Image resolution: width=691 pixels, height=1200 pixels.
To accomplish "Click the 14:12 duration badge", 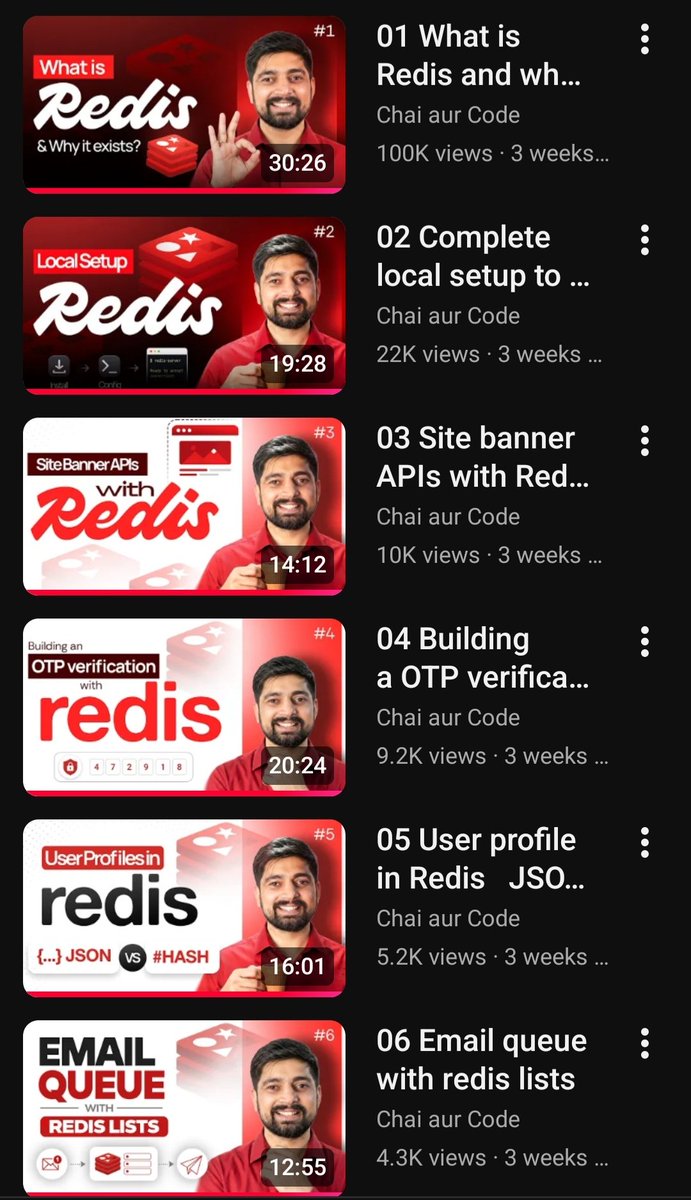I will (297, 565).
